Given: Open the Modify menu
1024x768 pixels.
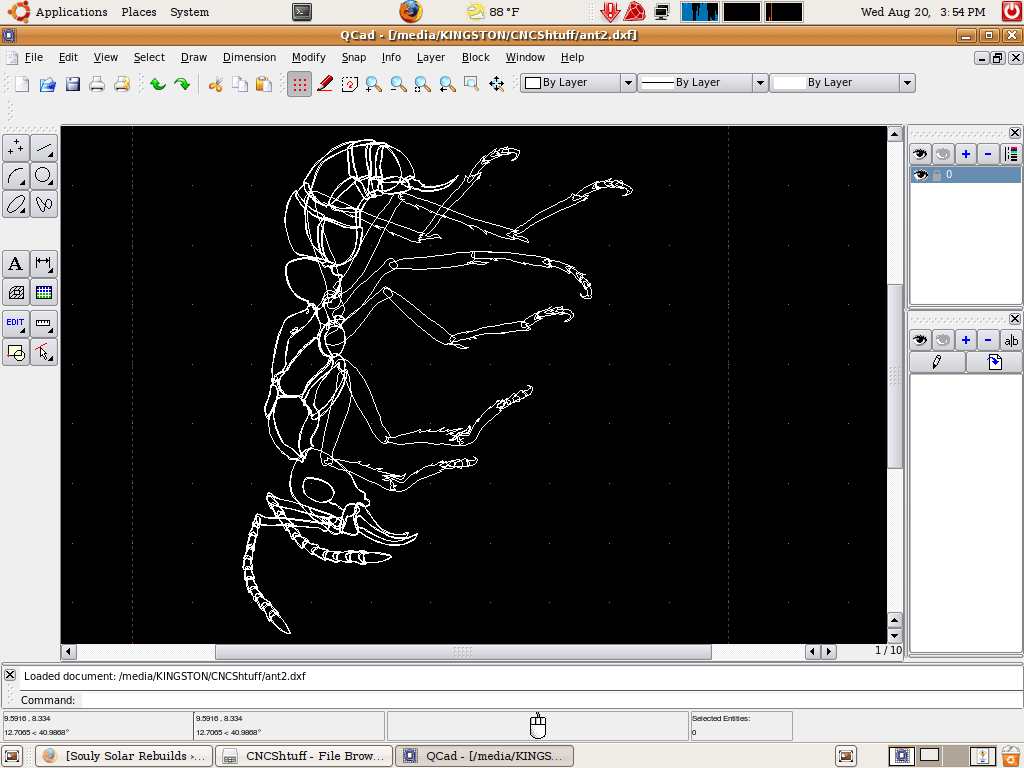Looking at the screenshot, I should click(x=308, y=57).
